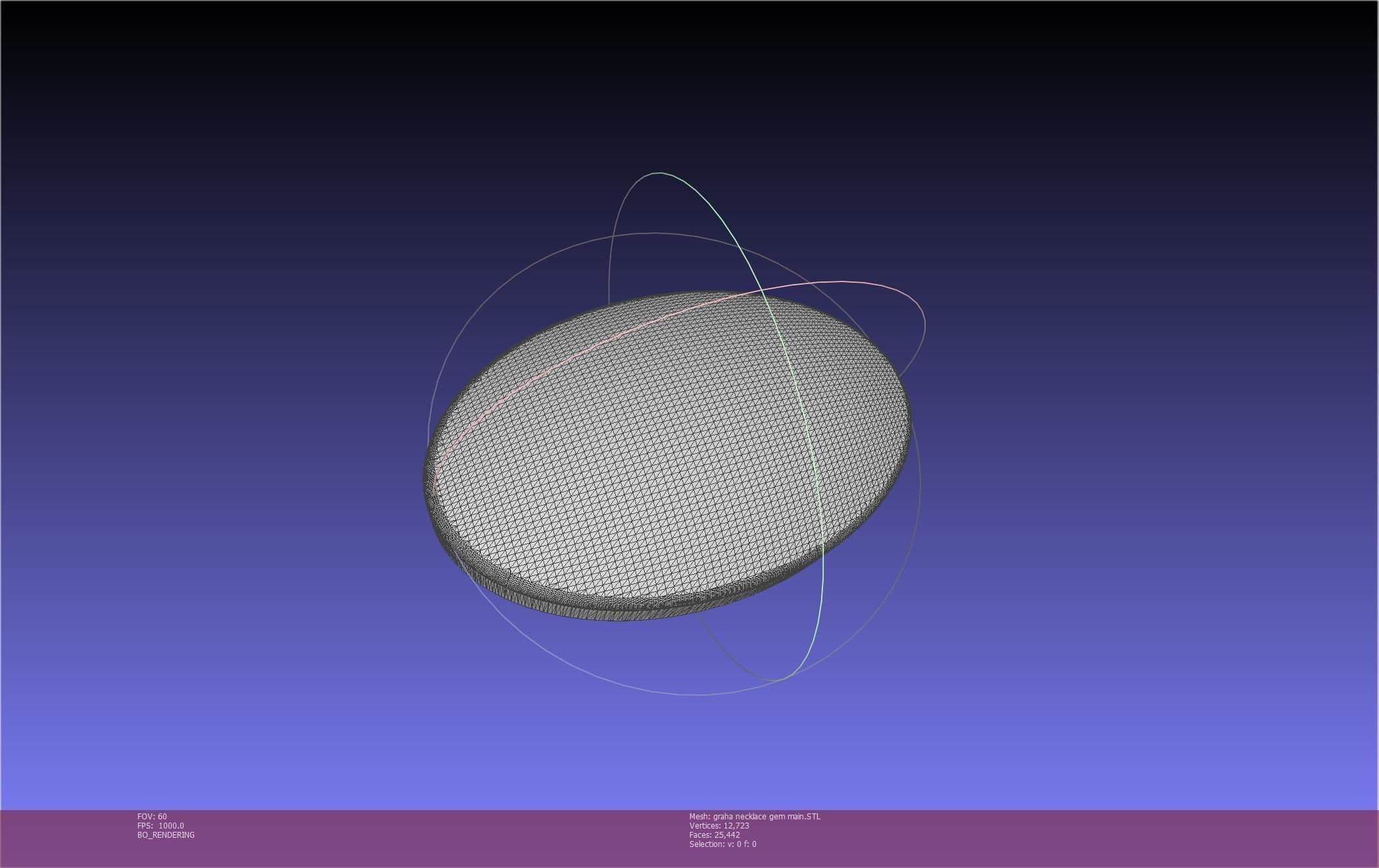The width and height of the screenshot is (1379, 868).
Task: Click the gem mesh wireframe model
Action: click(x=667, y=456)
